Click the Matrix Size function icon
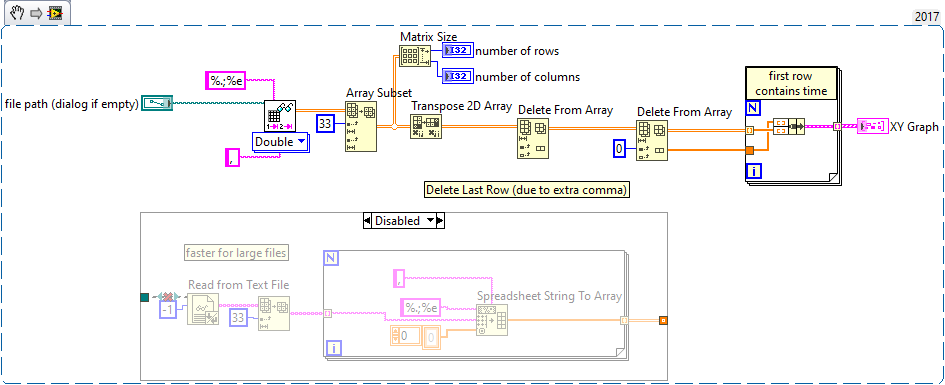Viewport: 945px width, 385px height. [x=415, y=55]
